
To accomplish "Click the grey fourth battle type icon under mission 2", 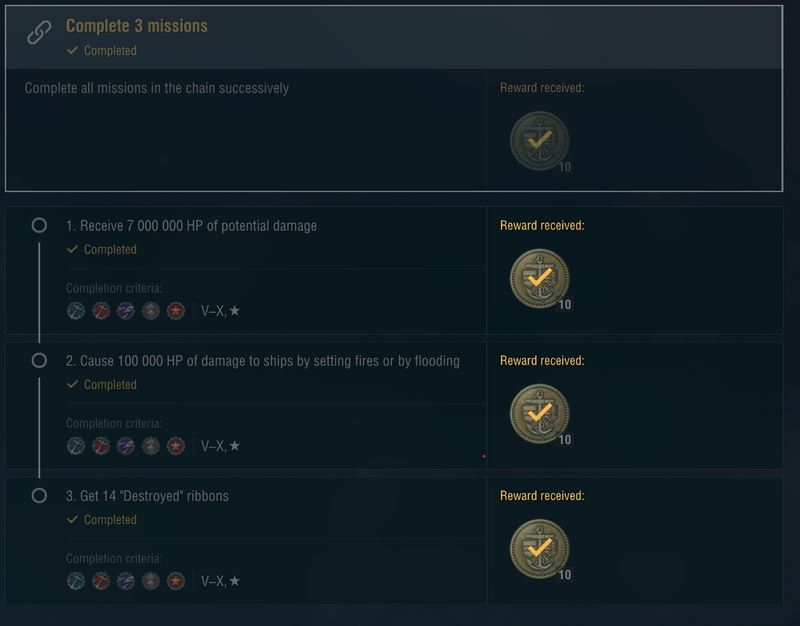I will 151,446.
